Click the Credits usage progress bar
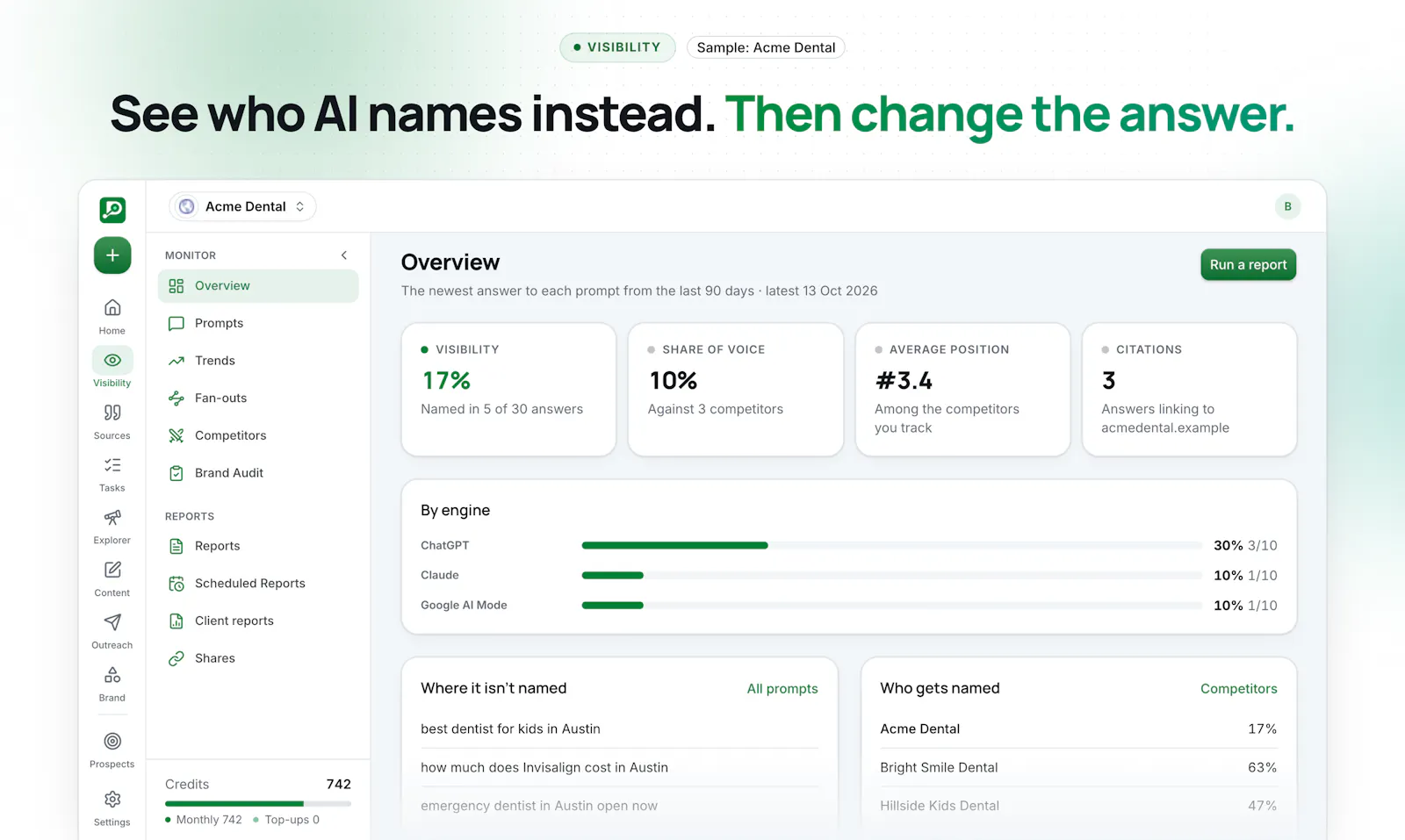 click(x=258, y=803)
